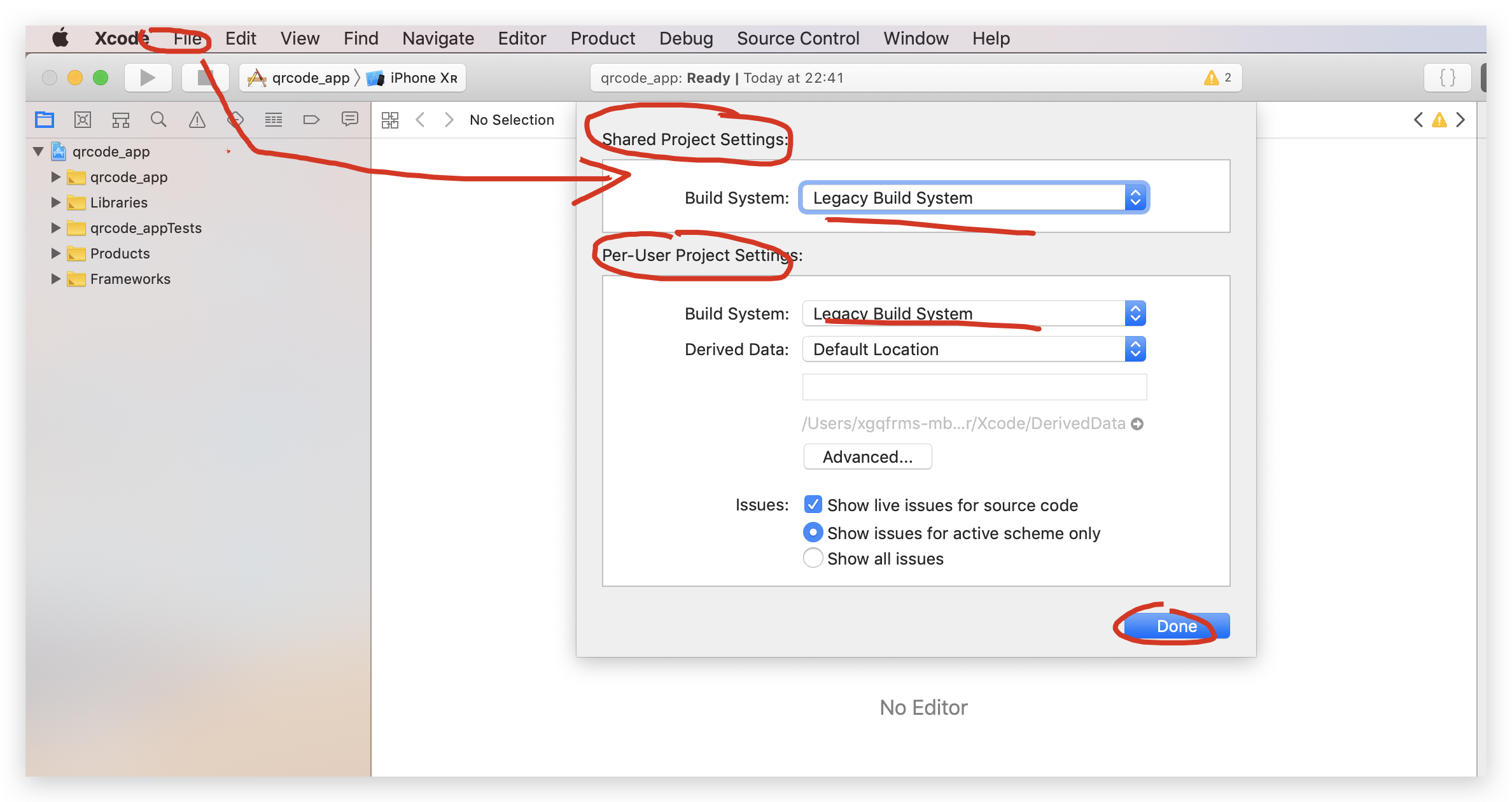Viewport: 1512px width, 802px height.
Task: Open the Navigate menu
Action: 438,38
